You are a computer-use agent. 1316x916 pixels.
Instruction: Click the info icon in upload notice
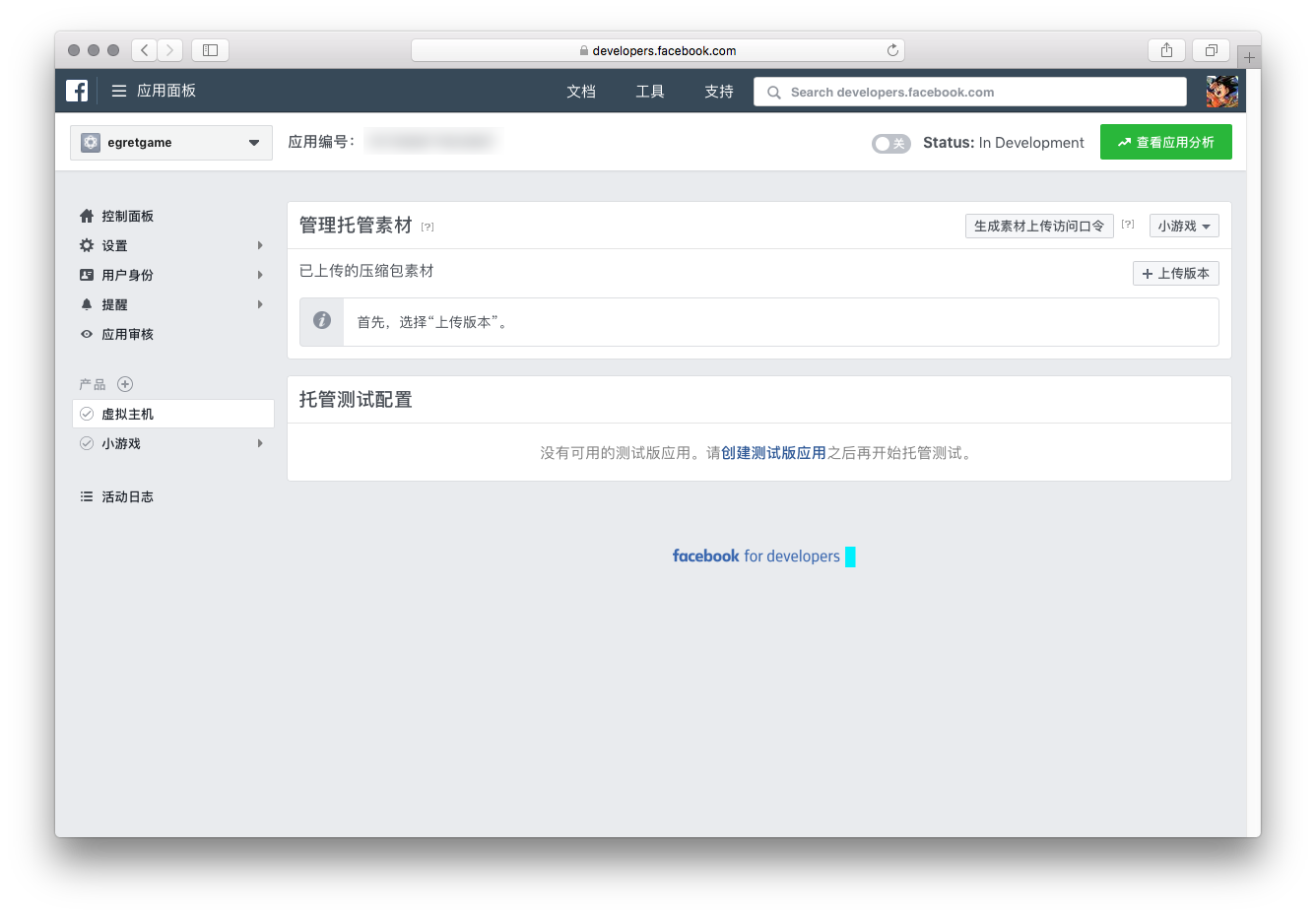tap(322, 321)
